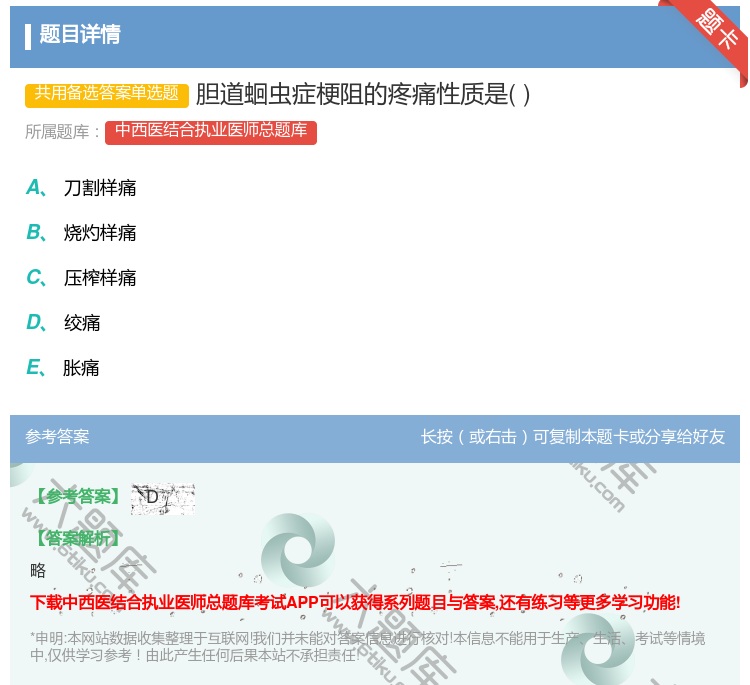Select option B 烧灼样痛
Viewport: 750px width, 685px height.
click(x=81, y=232)
